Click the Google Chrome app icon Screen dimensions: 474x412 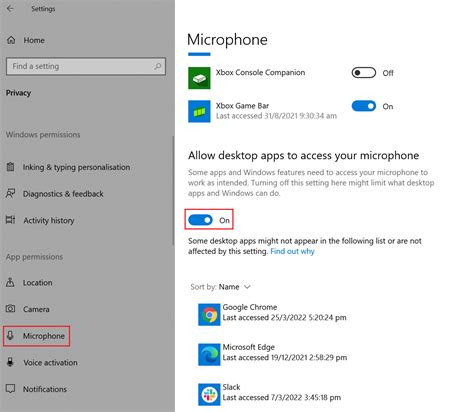(209, 314)
